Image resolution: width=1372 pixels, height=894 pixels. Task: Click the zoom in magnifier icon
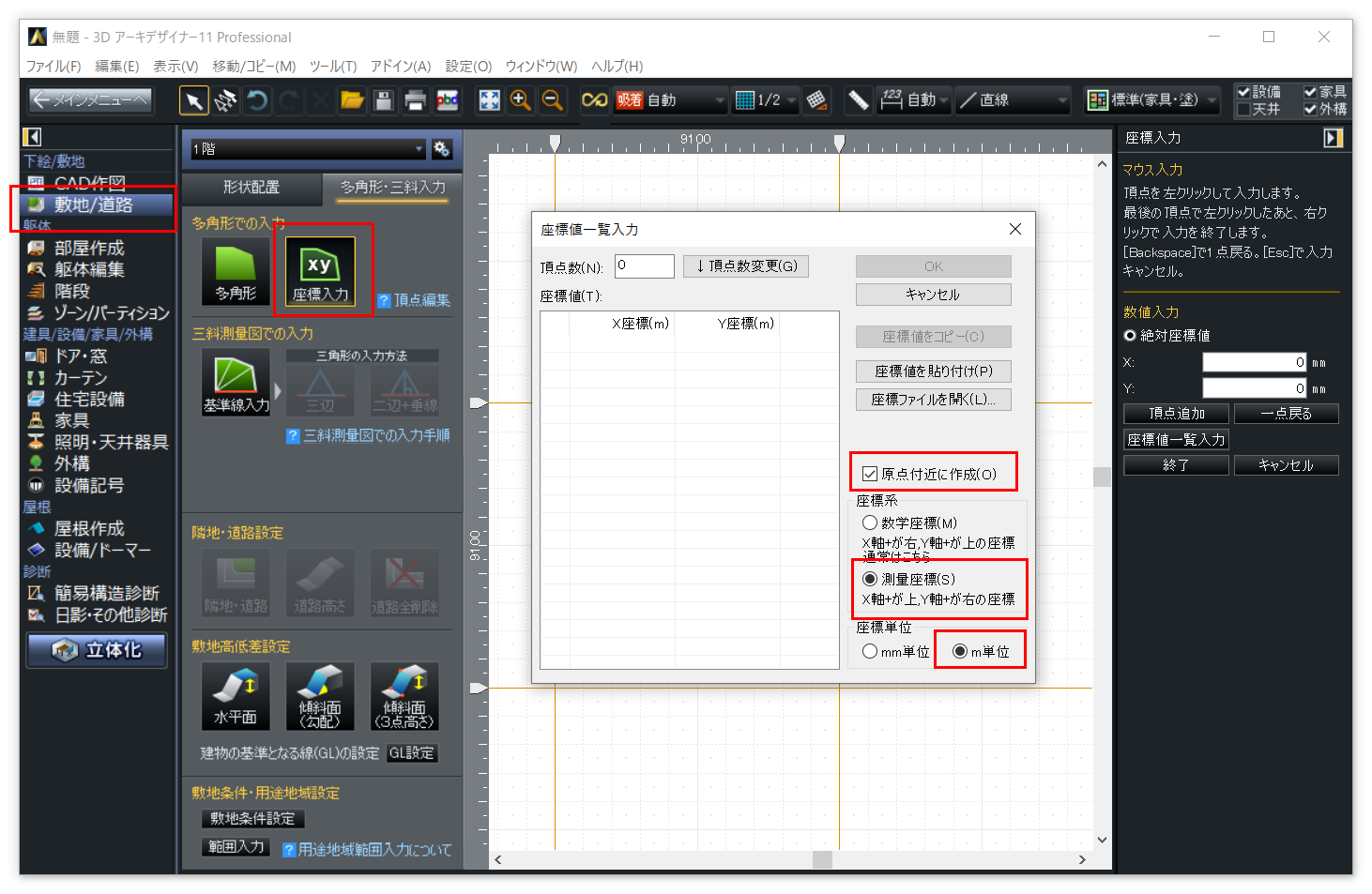(x=520, y=100)
